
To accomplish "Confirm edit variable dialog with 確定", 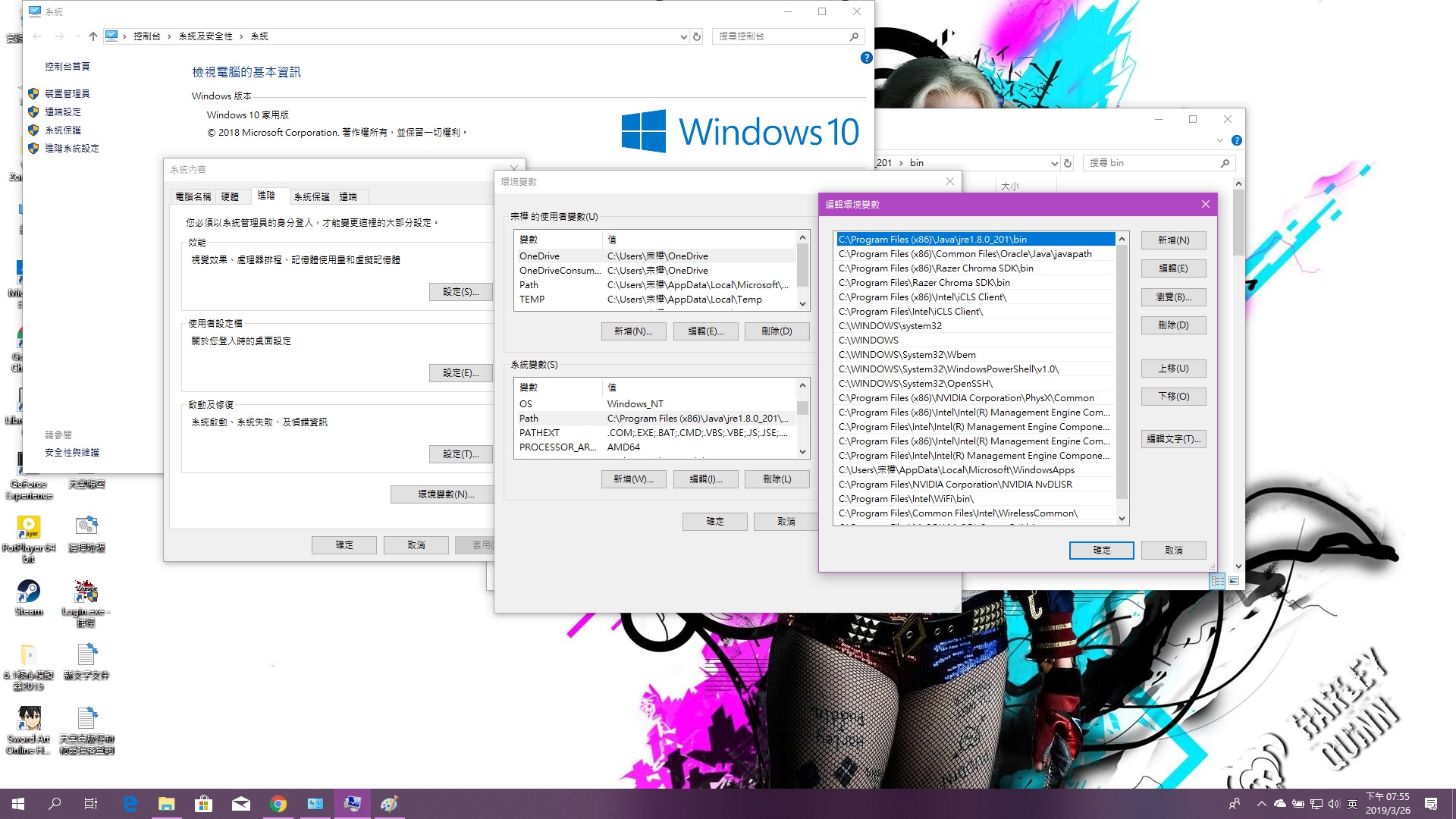I will click(x=1101, y=551).
